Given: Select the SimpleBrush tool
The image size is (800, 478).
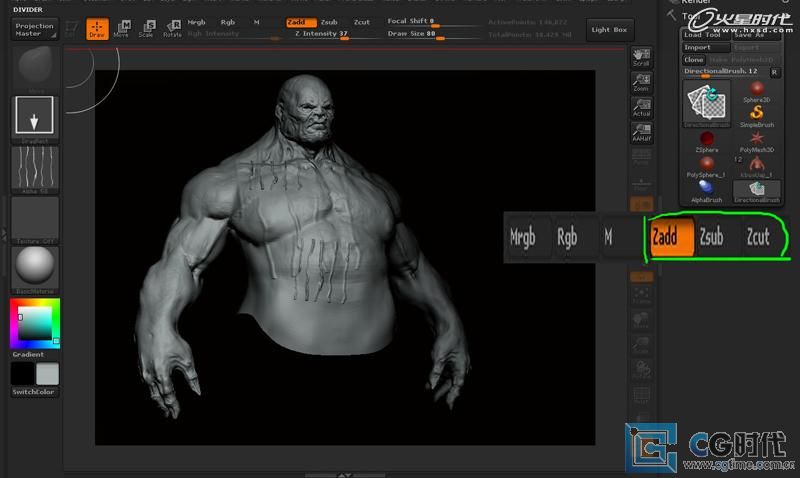Looking at the screenshot, I should pyautogui.click(x=757, y=116).
